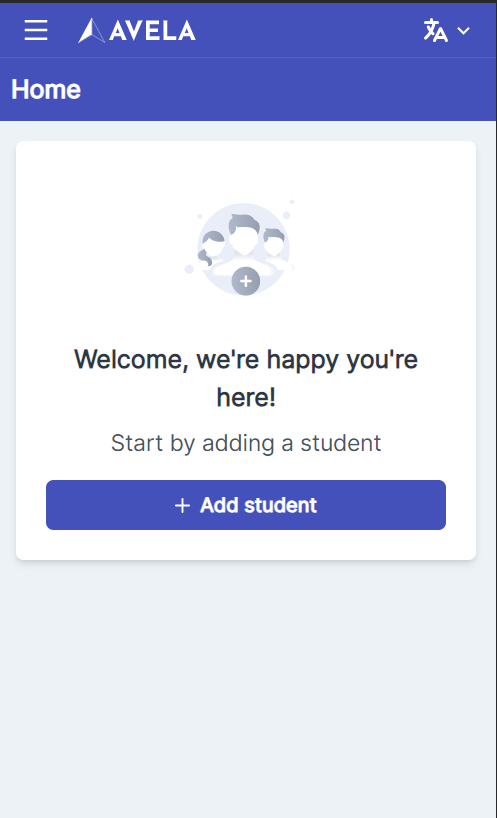Screen dimensions: 497x818
Task: Click the ponytail person figure on left
Action: click(x=211, y=249)
